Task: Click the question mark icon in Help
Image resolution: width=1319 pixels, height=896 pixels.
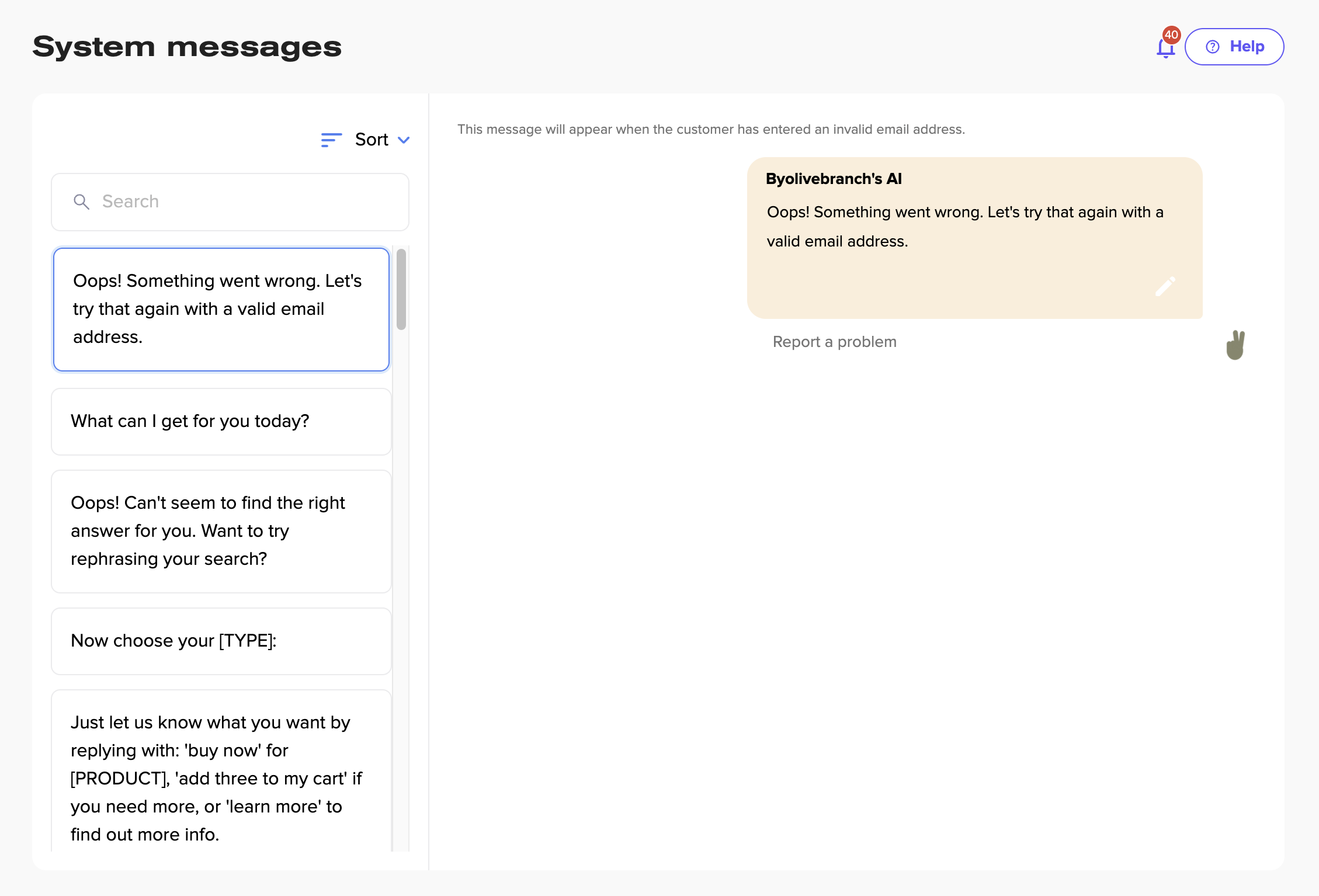Action: [x=1213, y=47]
